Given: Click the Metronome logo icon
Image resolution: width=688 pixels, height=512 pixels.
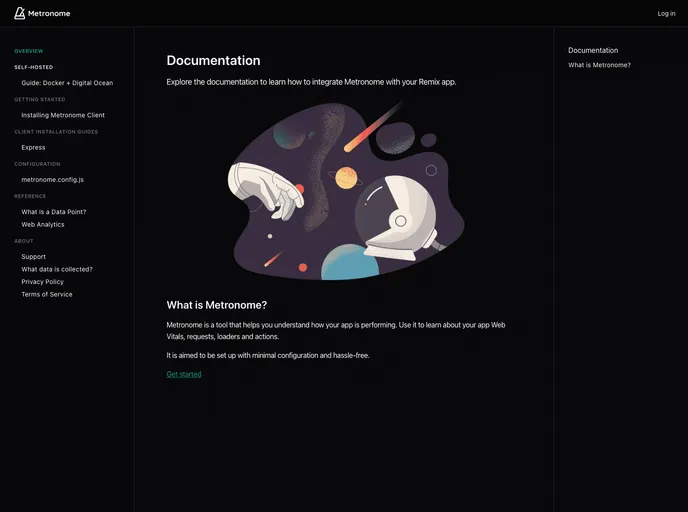Looking at the screenshot, I should [x=19, y=13].
